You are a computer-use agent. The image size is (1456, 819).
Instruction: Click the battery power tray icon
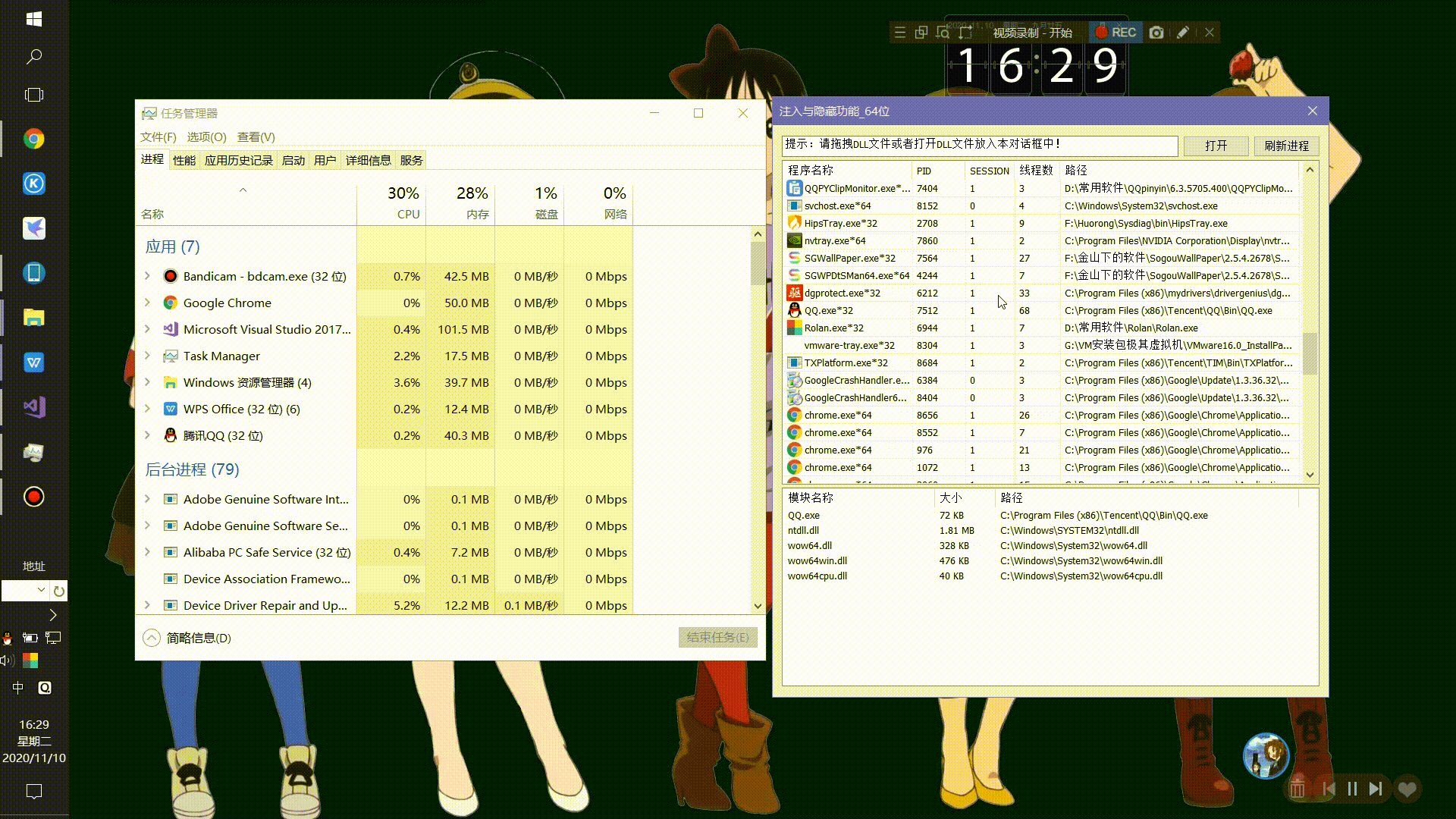[30, 638]
